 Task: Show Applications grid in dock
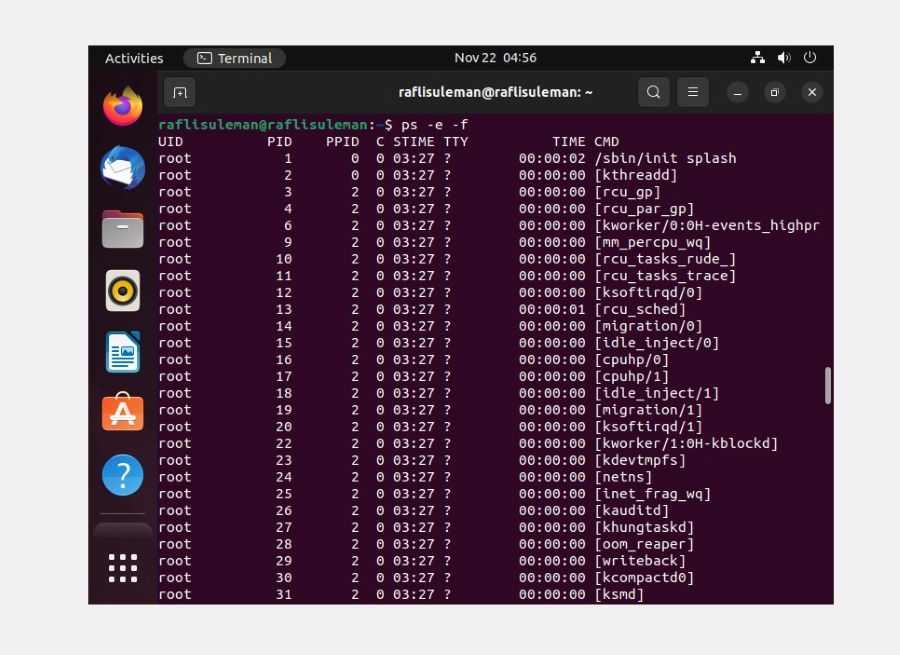(x=122, y=568)
